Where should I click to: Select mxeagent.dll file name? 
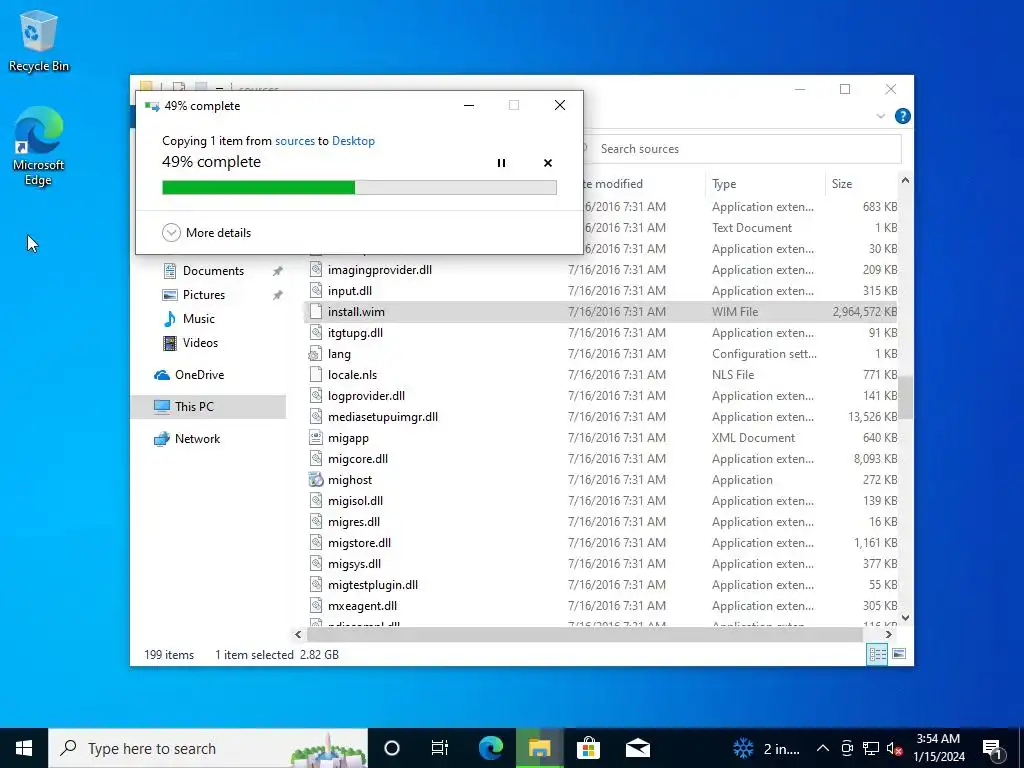[x=362, y=605]
